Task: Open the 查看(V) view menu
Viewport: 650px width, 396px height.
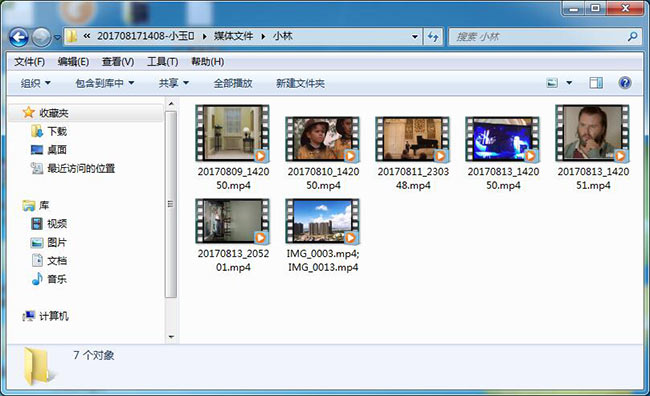Action: tap(118, 62)
